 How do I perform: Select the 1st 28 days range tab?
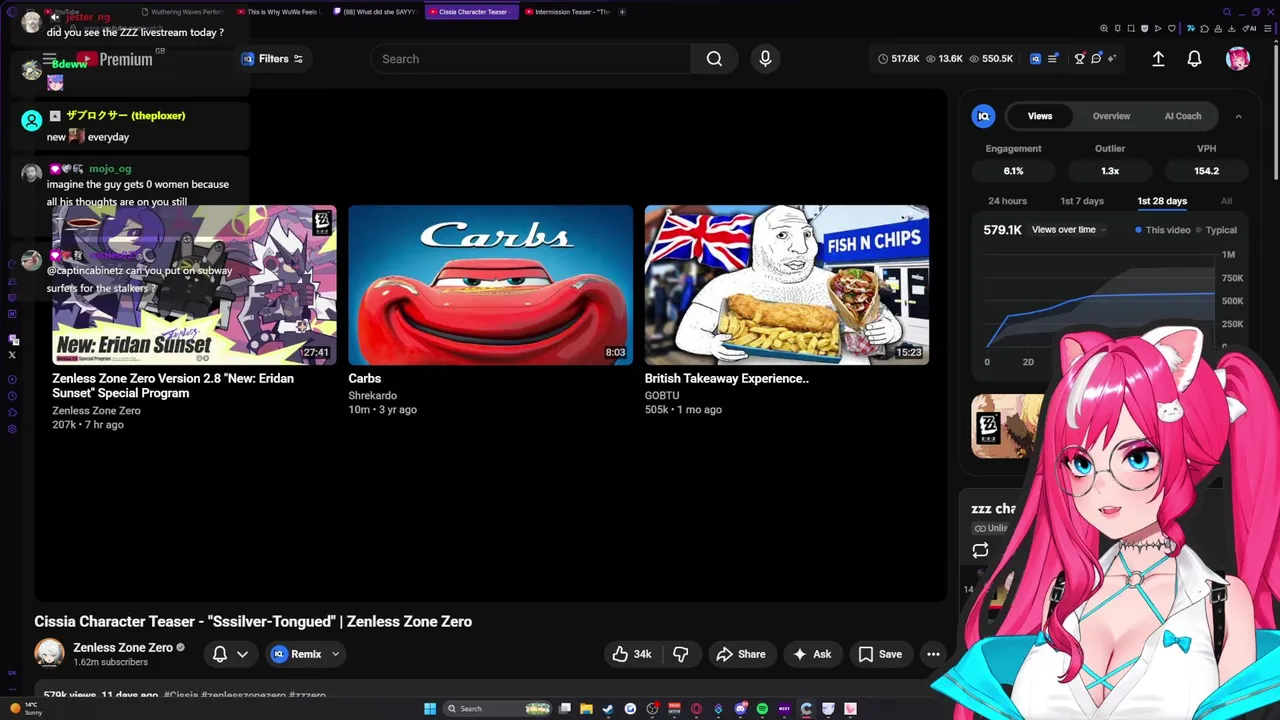click(x=1162, y=201)
